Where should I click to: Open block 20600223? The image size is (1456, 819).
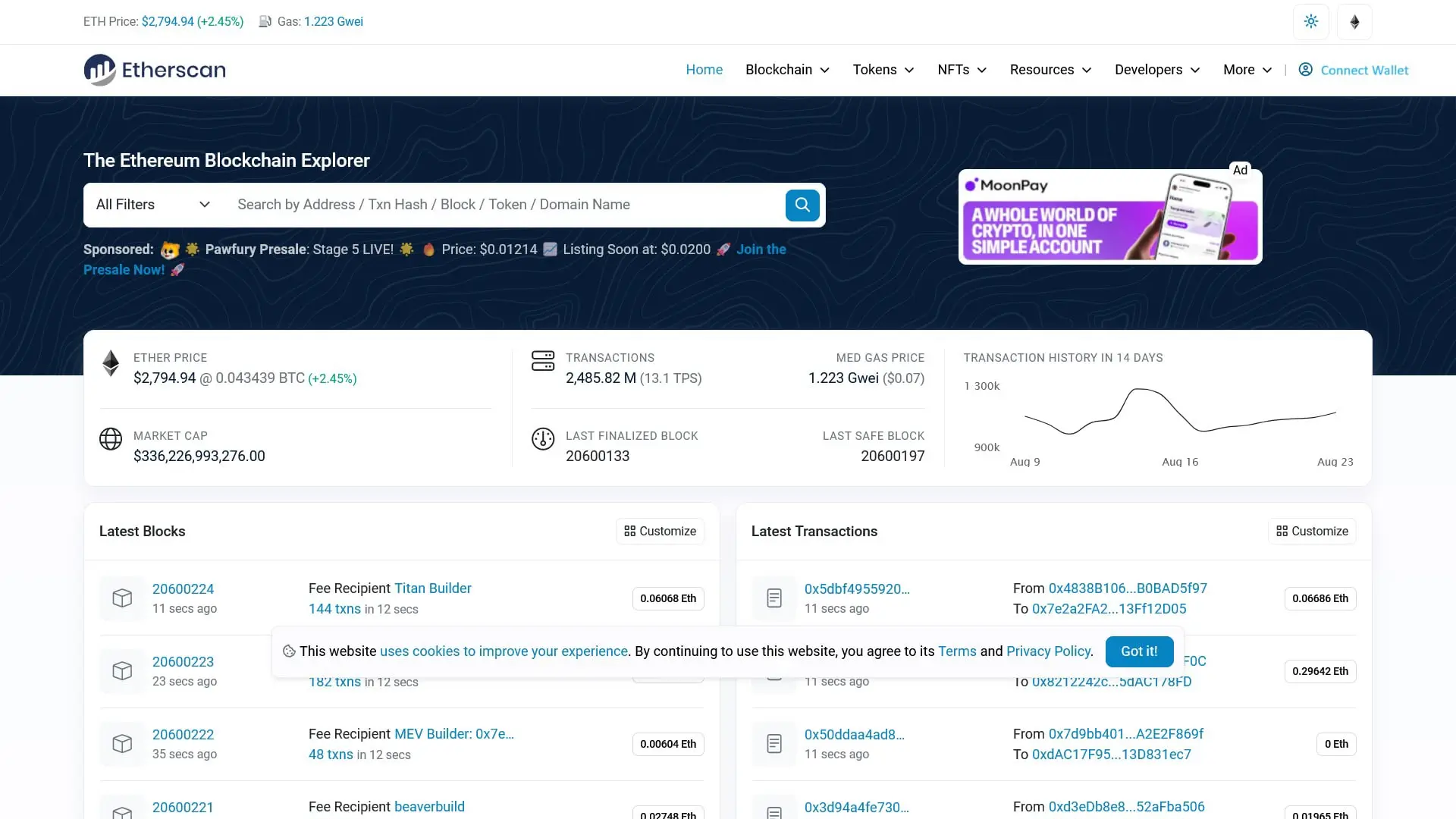(x=183, y=662)
